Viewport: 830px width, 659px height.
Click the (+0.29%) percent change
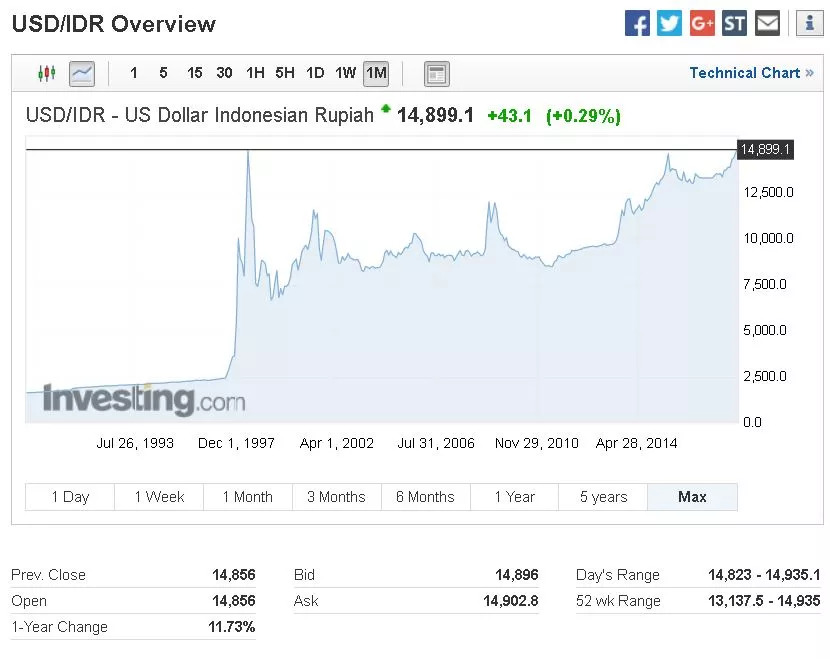tap(583, 116)
